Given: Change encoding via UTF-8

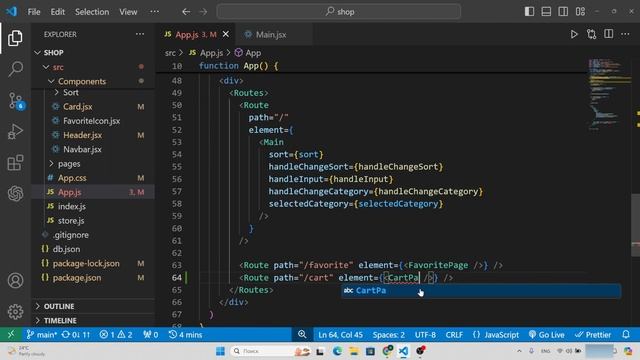Looking at the screenshot, I should tap(425, 335).
